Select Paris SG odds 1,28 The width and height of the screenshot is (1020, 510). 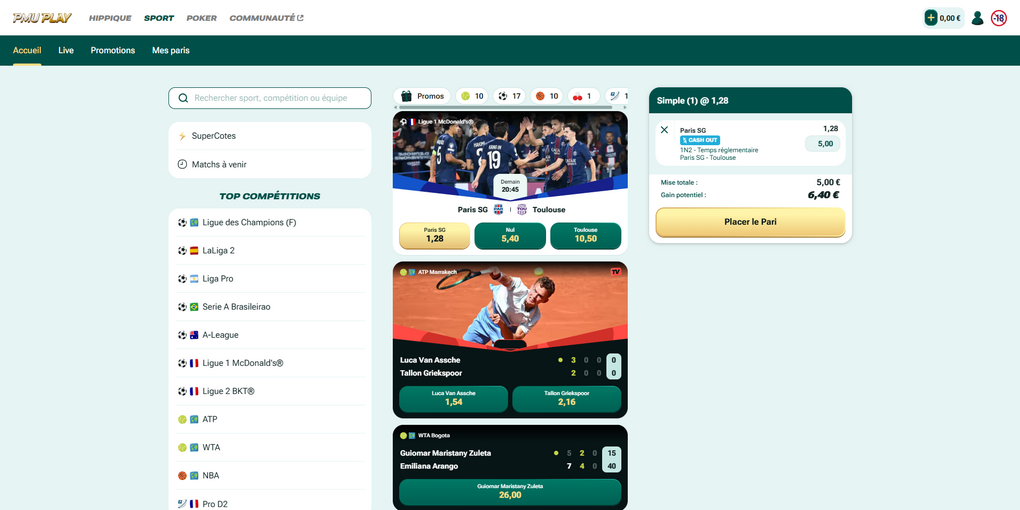(435, 235)
